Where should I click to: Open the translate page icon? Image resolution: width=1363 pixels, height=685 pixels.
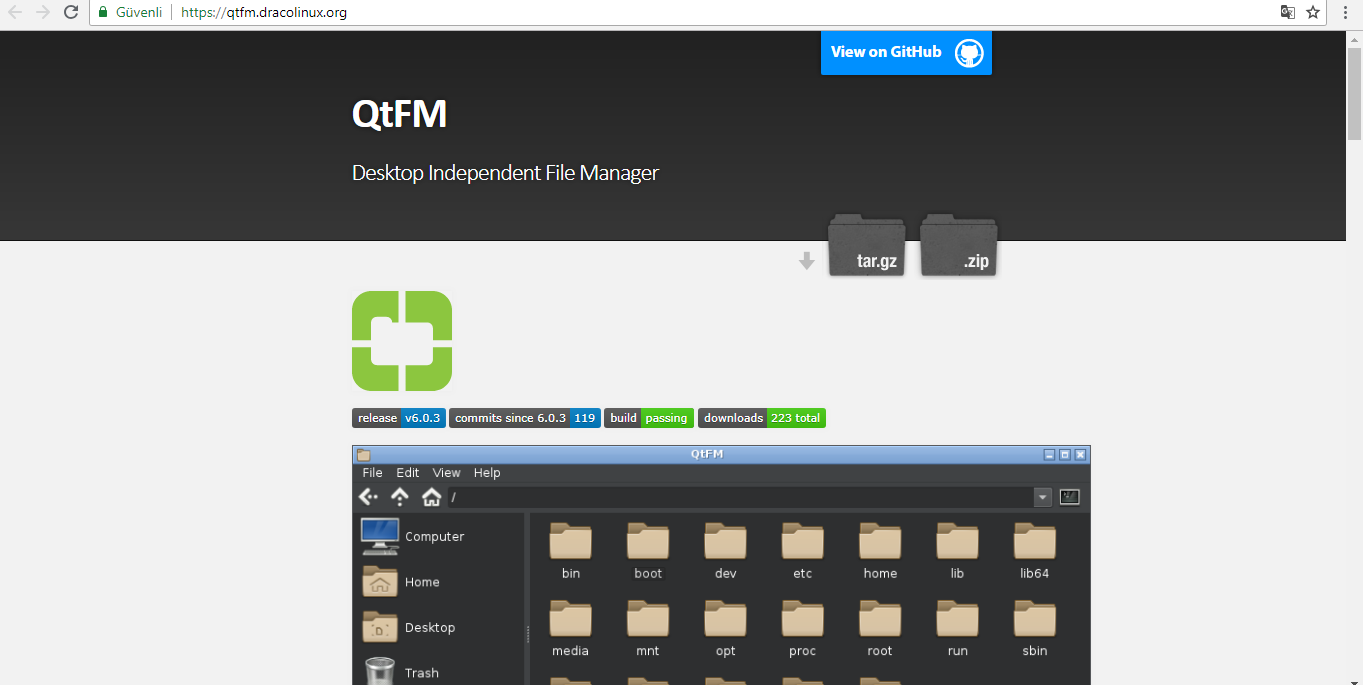click(x=1288, y=12)
